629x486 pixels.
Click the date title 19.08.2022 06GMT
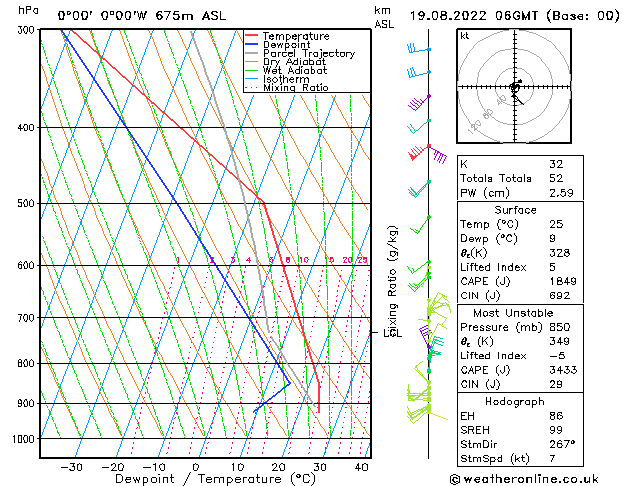[474, 16]
